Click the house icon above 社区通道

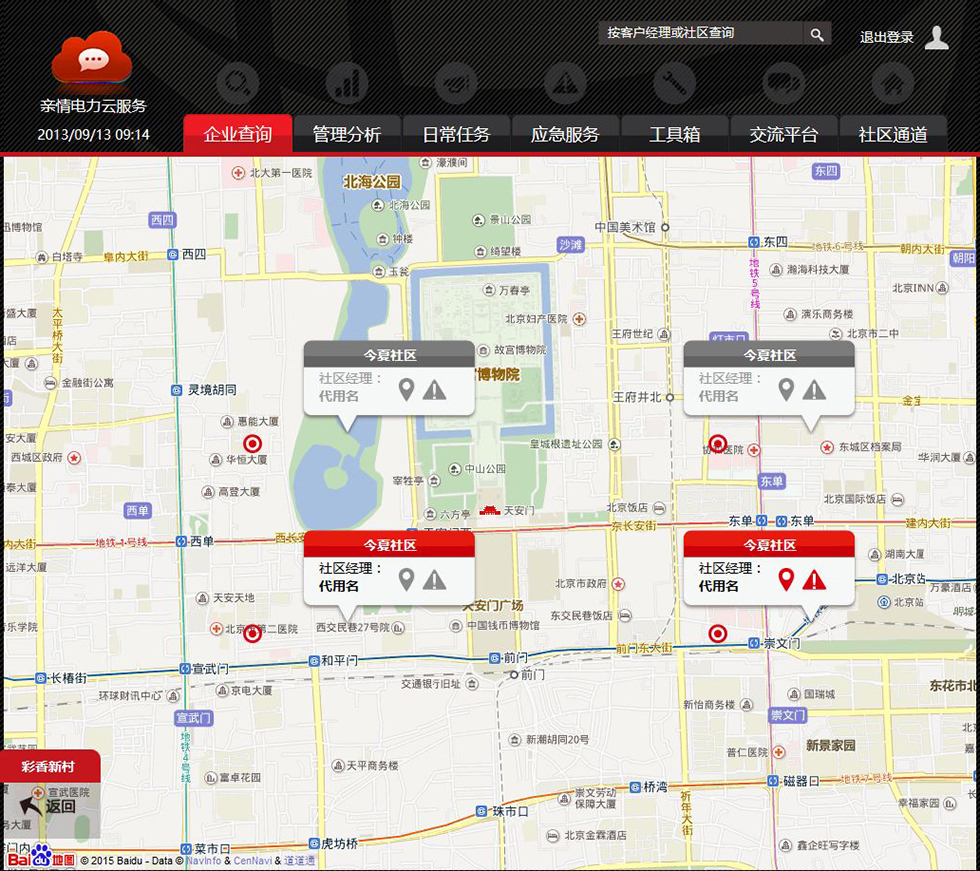[892, 84]
